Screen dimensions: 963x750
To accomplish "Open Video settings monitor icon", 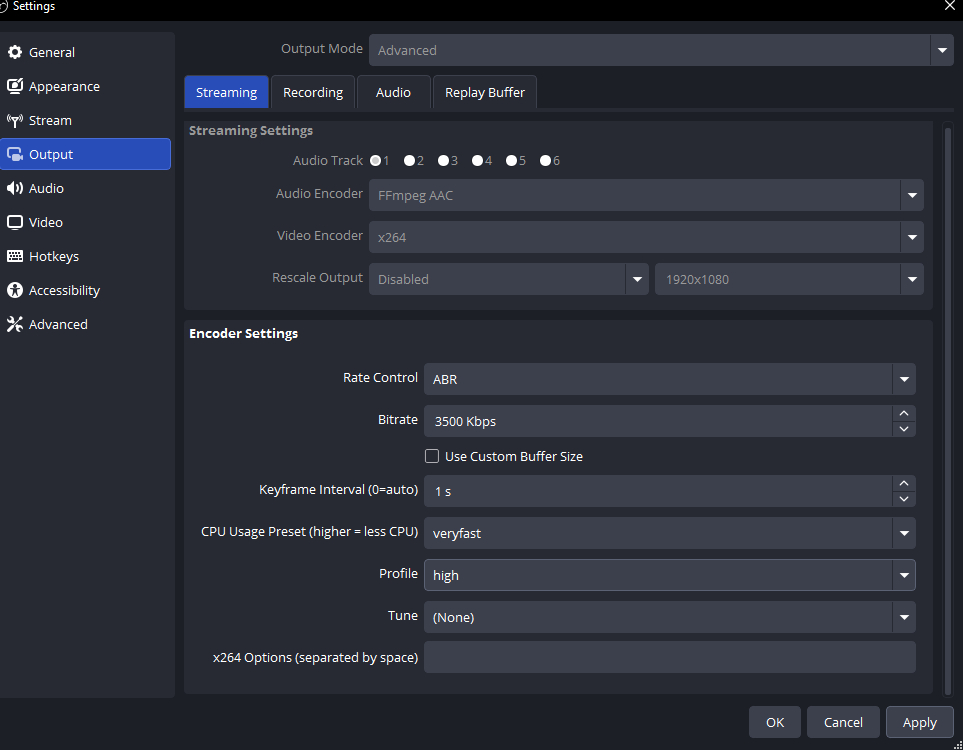I will click(15, 222).
